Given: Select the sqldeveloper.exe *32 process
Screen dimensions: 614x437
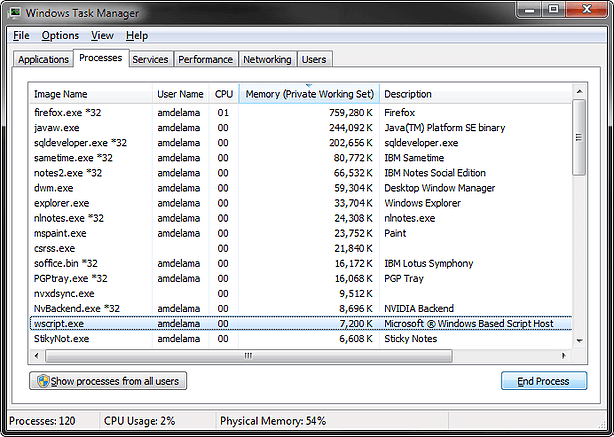Looking at the screenshot, I should point(301,143).
